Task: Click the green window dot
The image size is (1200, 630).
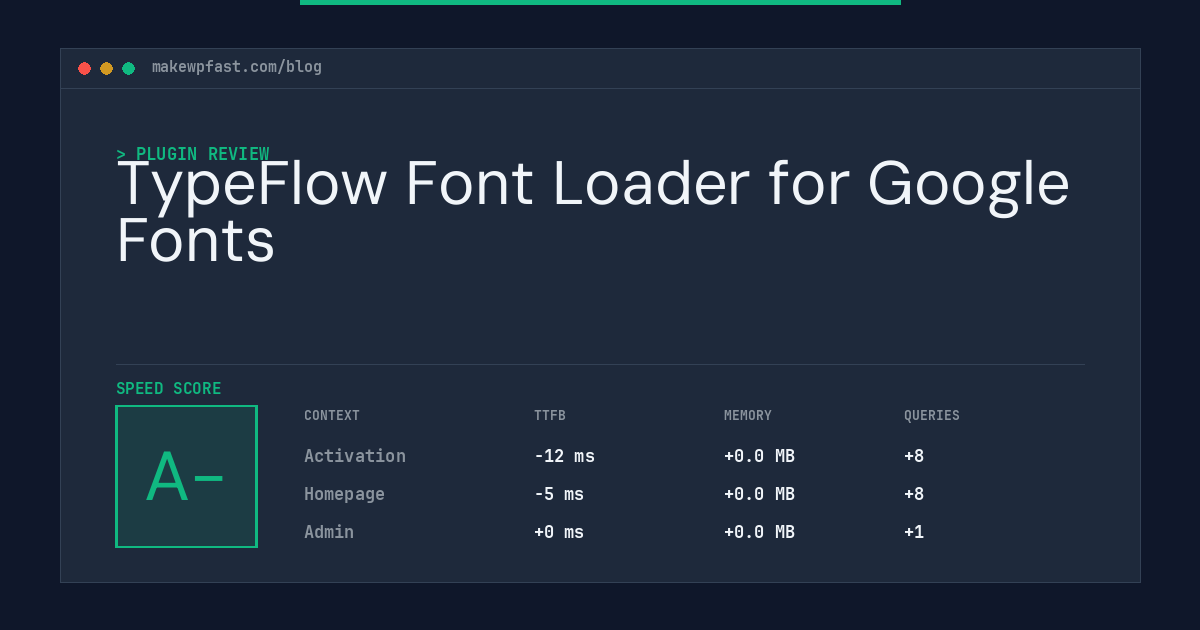Action: coord(128,68)
